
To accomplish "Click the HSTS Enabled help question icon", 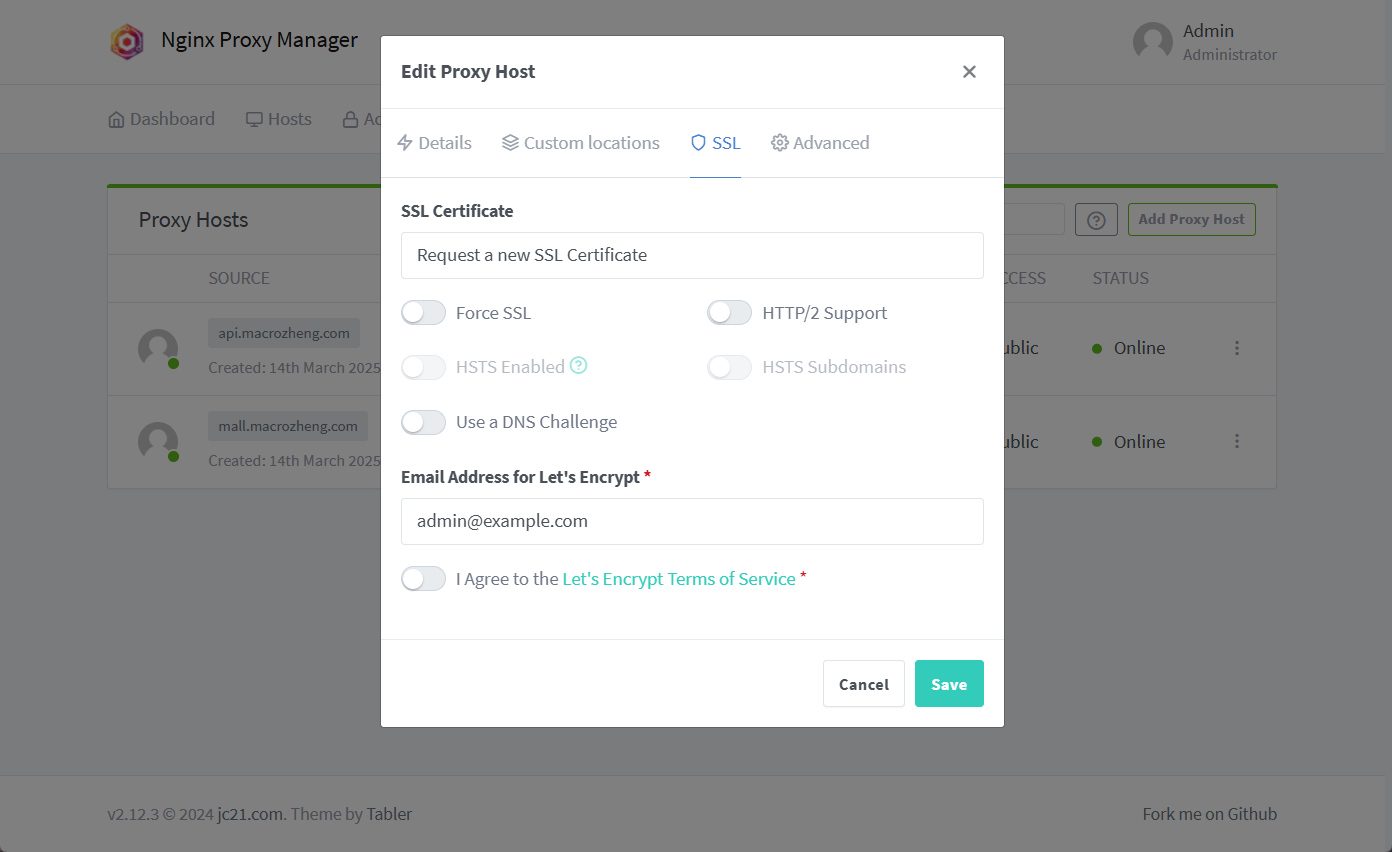I will [578, 366].
